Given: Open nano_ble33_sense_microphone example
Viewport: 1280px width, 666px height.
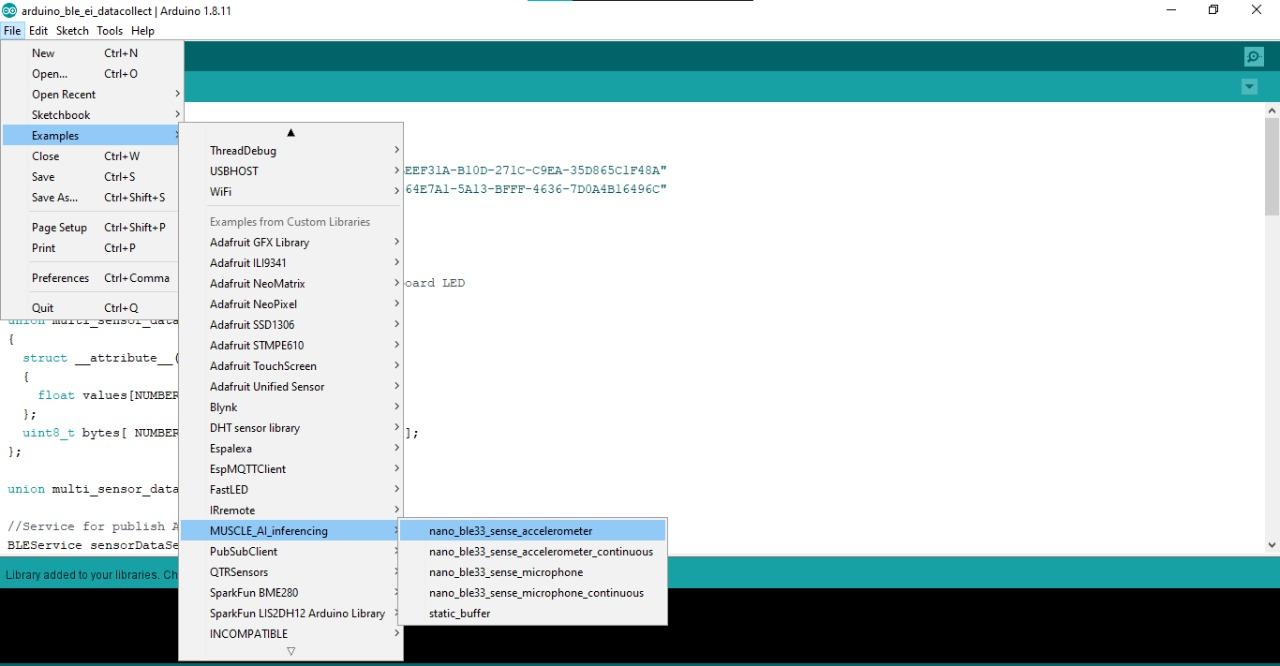Looking at the screenshot, I should tap(532, 572).
